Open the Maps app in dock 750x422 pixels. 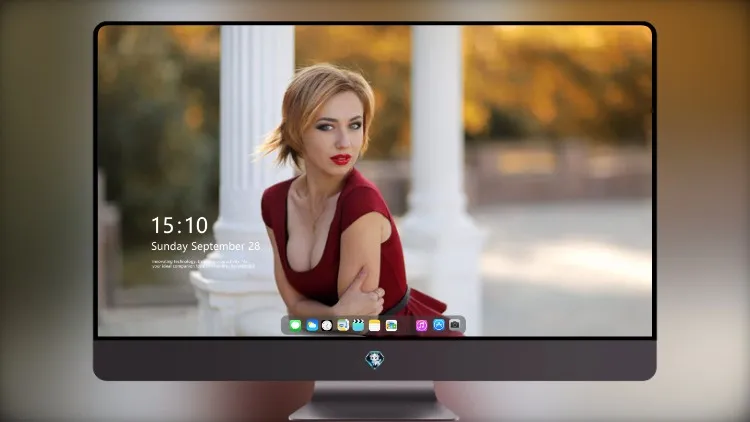(x=343, y=325)
